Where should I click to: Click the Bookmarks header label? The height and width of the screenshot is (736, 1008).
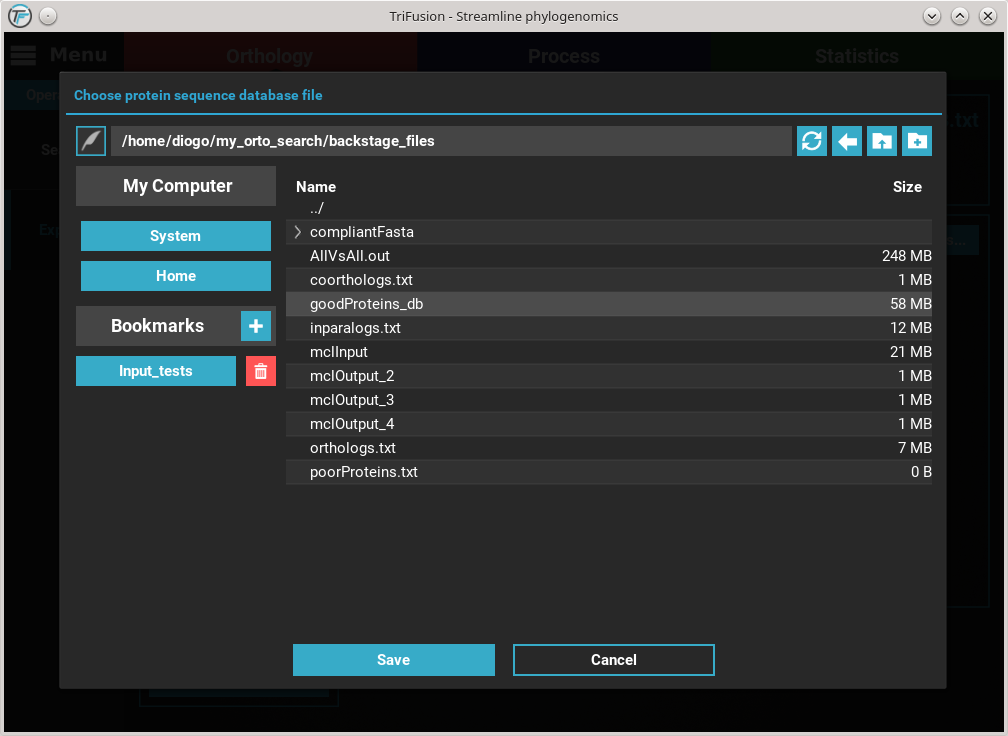158,326
